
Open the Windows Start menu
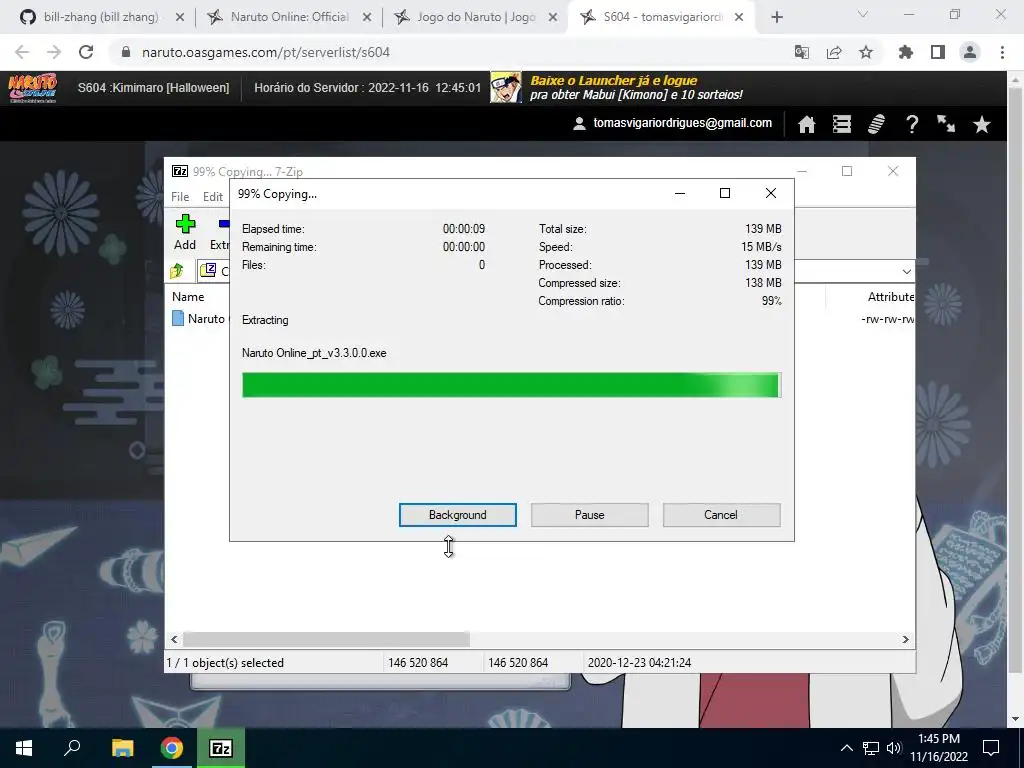click(x=24, y=748)
